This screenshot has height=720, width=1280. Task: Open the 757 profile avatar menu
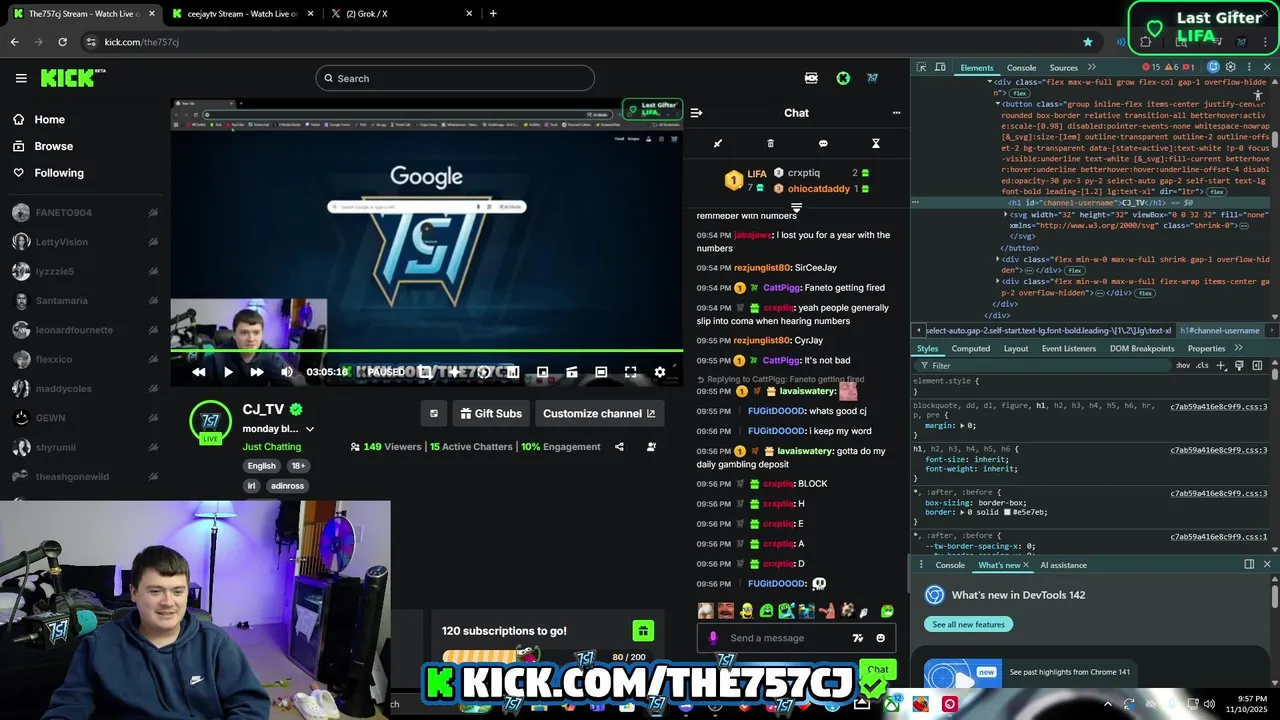873,78
